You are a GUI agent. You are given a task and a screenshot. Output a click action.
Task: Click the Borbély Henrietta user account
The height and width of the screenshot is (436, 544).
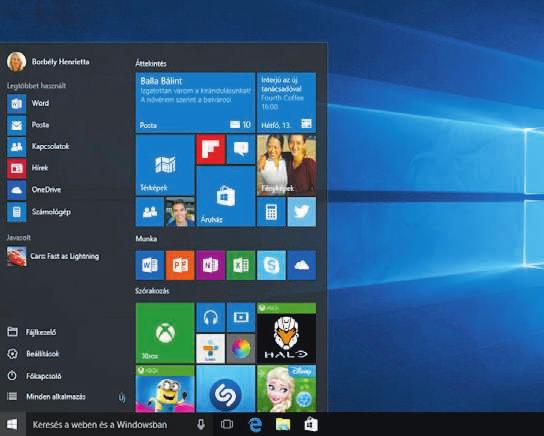pyautogui.click(x=48, y=62)
